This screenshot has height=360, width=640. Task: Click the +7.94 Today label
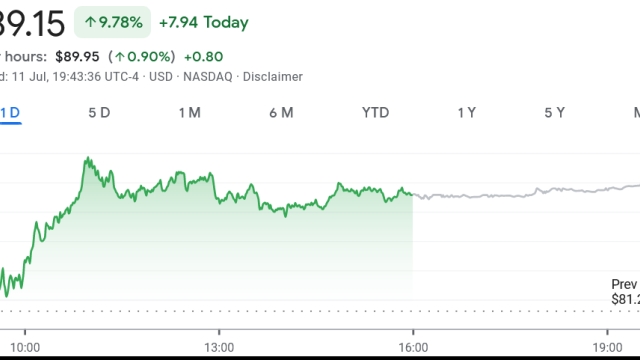click(x=204, y=22)
